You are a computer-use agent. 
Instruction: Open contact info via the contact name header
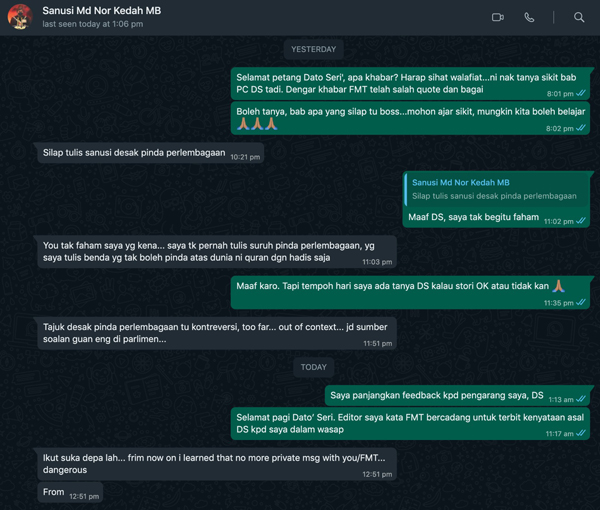pyautogui.click(x=101, y=10)
